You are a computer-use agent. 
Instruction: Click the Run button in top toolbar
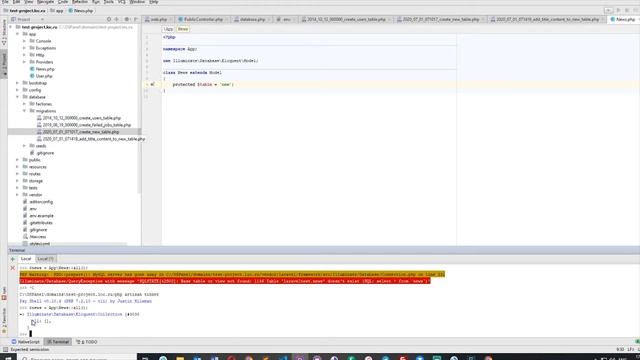pyautogui.click(x=618, y=10)
